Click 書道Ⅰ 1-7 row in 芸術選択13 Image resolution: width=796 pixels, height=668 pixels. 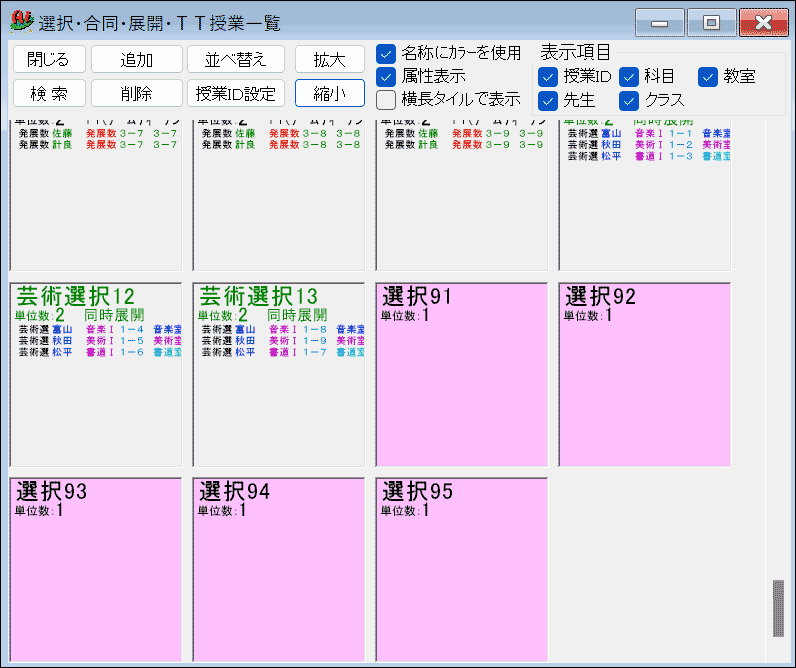(282, 352)
